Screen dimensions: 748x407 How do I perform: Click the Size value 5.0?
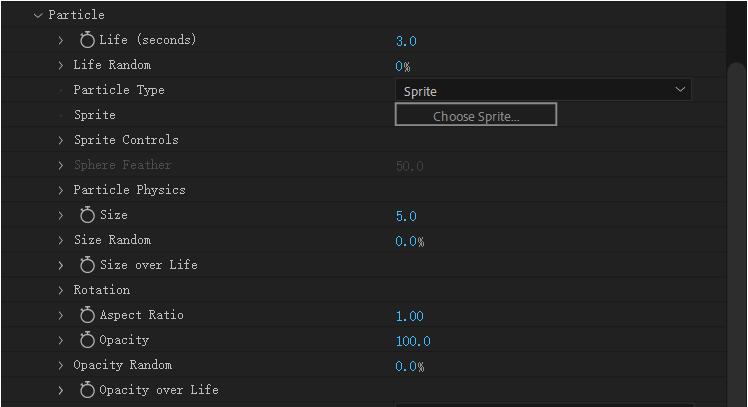click(x=406, y=216)
